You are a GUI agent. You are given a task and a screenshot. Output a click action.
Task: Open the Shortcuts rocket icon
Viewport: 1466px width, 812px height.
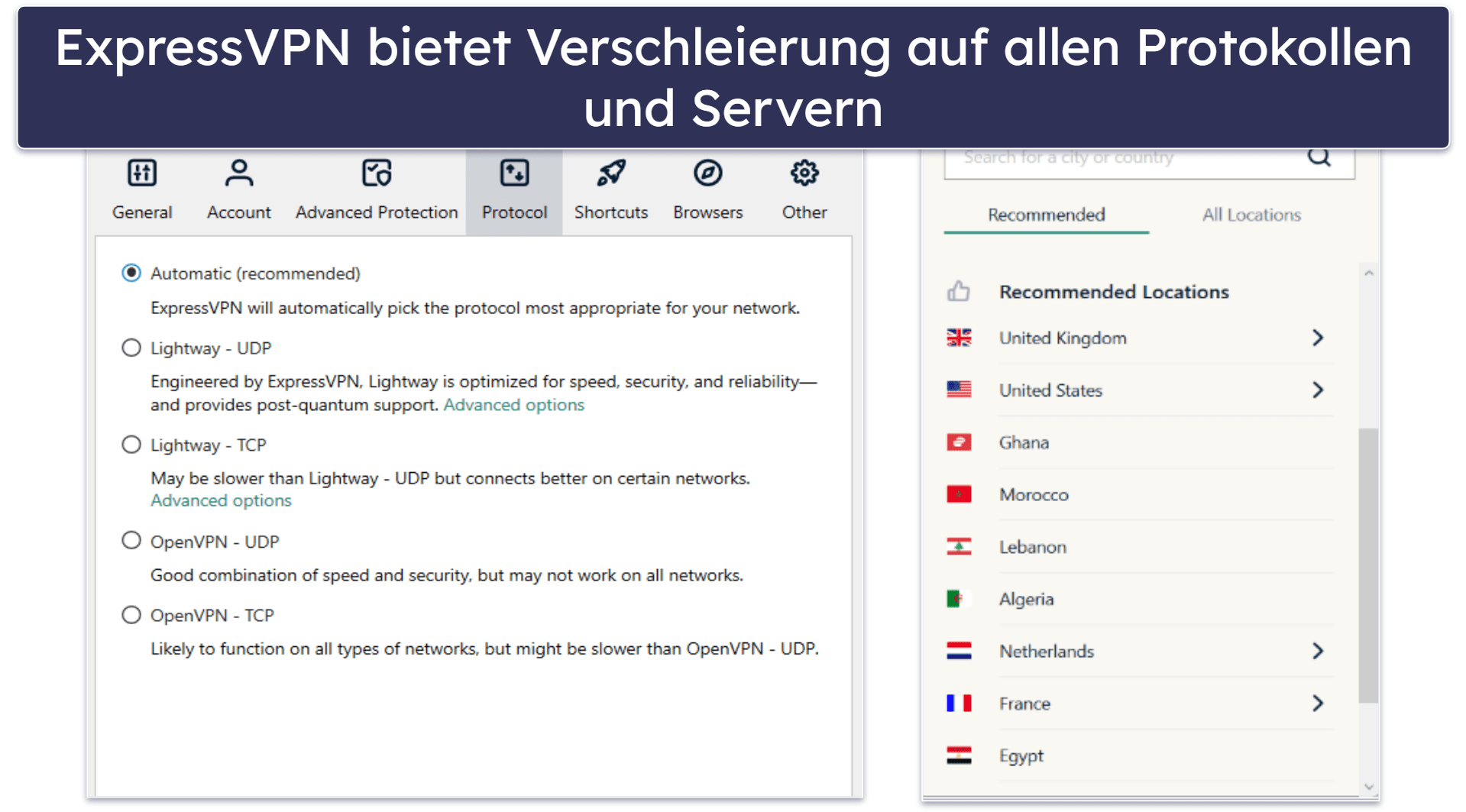tap(611, 173)
